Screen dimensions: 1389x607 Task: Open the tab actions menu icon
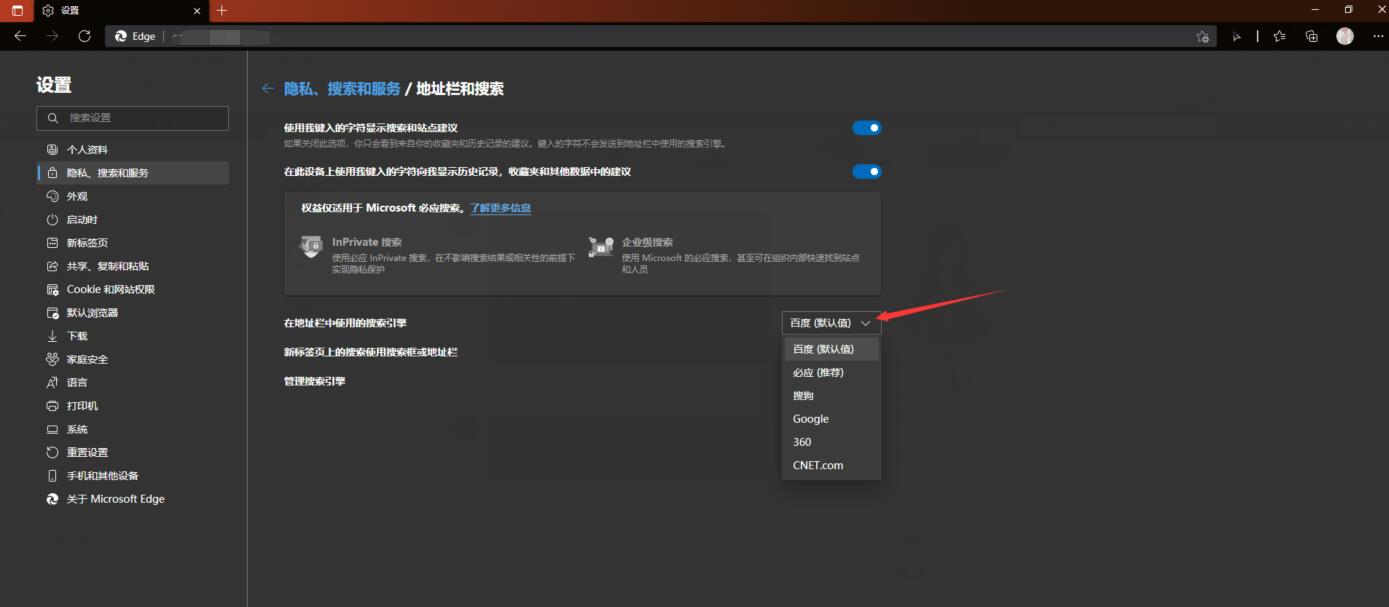[17, 10]
